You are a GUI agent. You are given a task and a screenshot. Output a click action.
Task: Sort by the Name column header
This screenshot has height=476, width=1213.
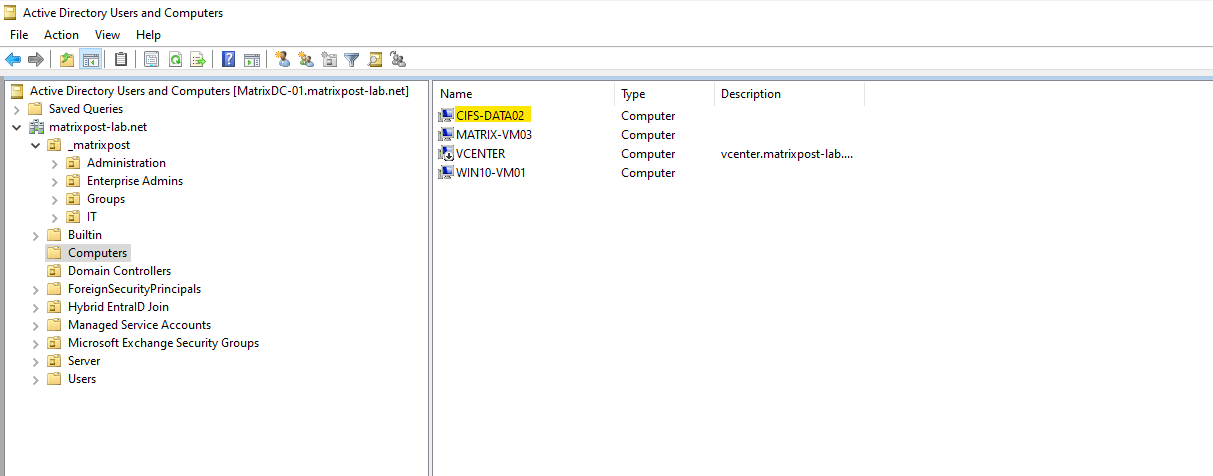pos(524,94)
